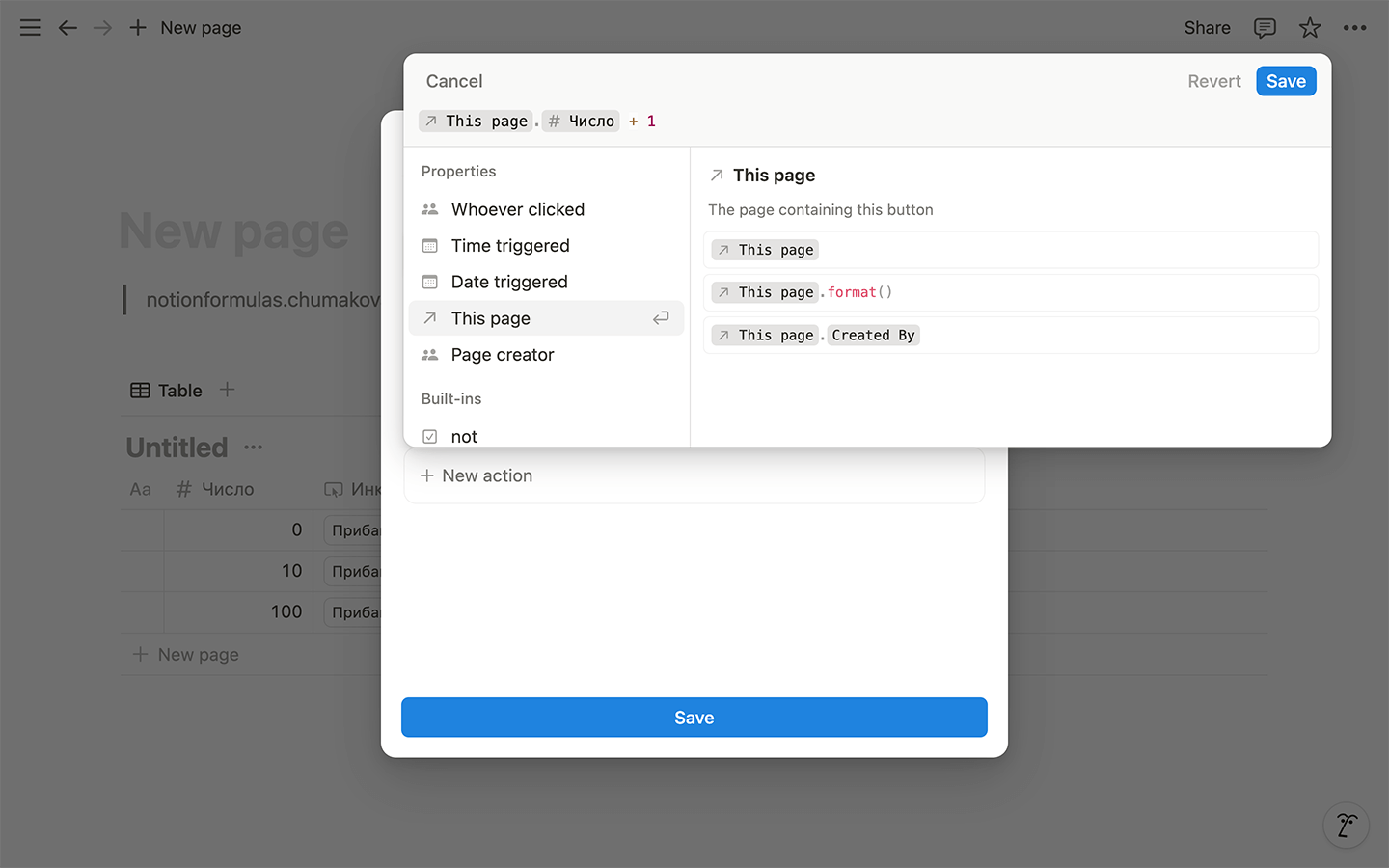Select Time triggered property

[546, 246]
